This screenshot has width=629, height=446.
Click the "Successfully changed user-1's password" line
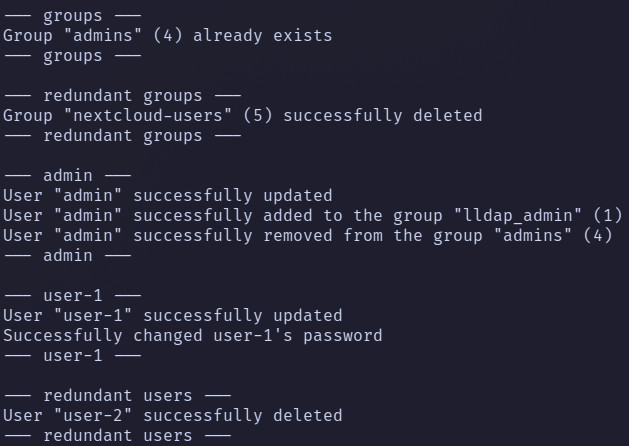(x=192, y=335)
